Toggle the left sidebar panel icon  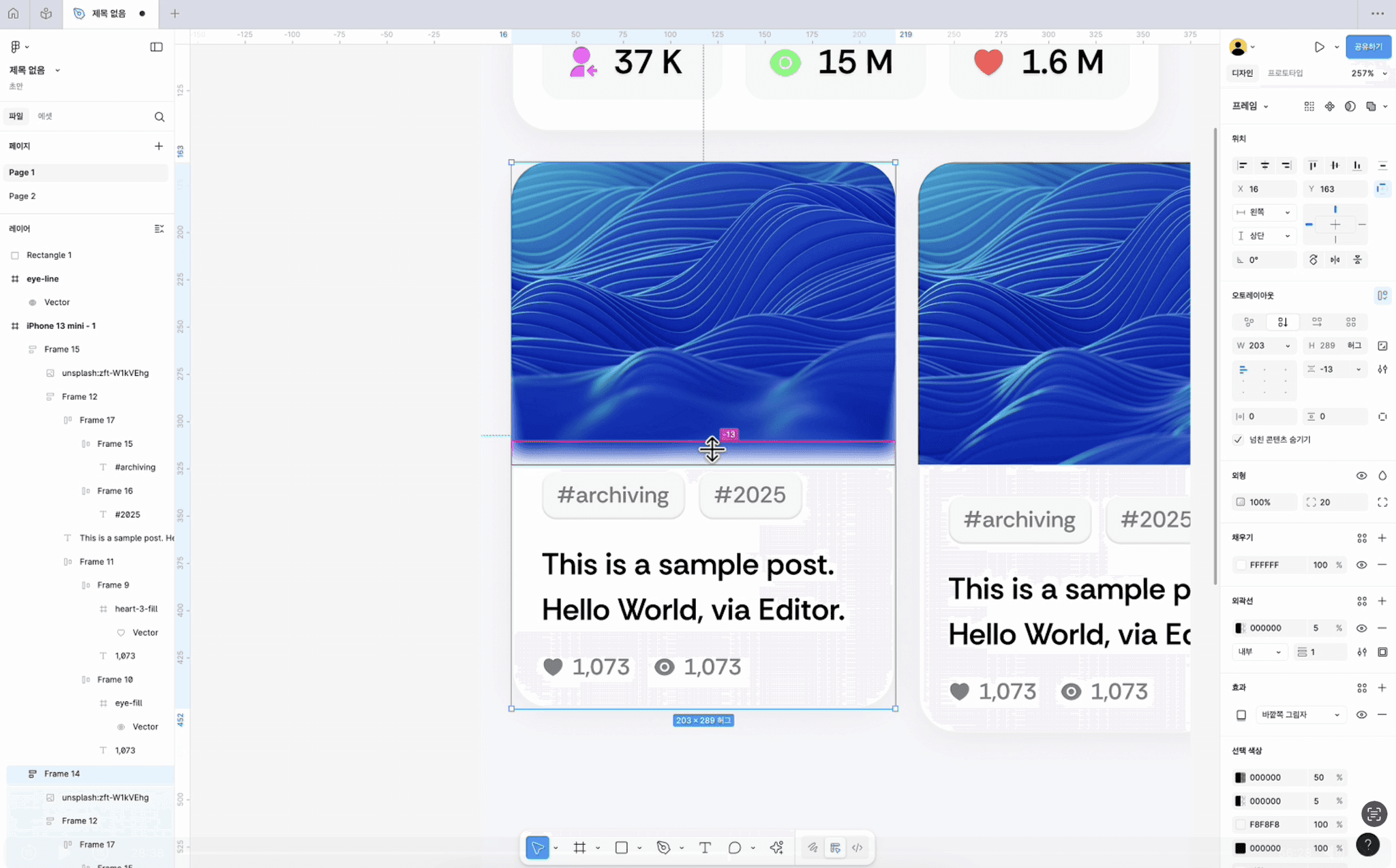(x=156, y=47)
